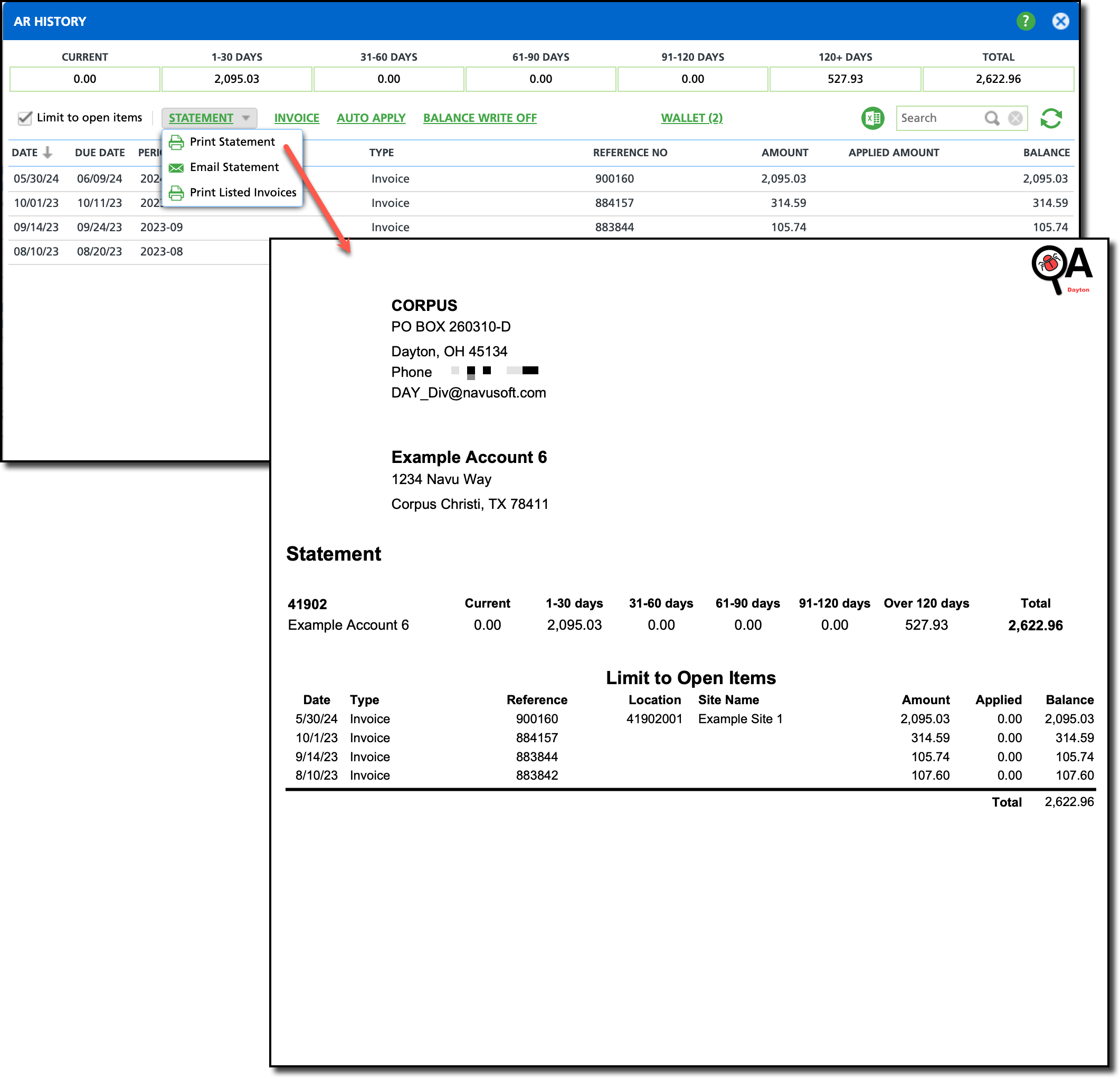
Task: Click printer icon beside Print Listed Invoices
Action: tap(177, 193)
